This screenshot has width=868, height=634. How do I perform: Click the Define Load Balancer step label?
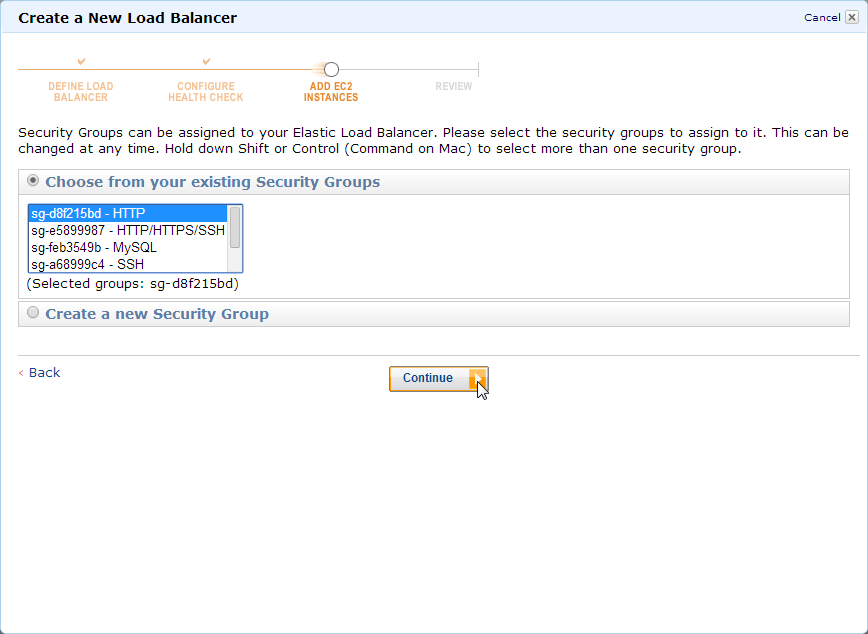coord(80,92)
